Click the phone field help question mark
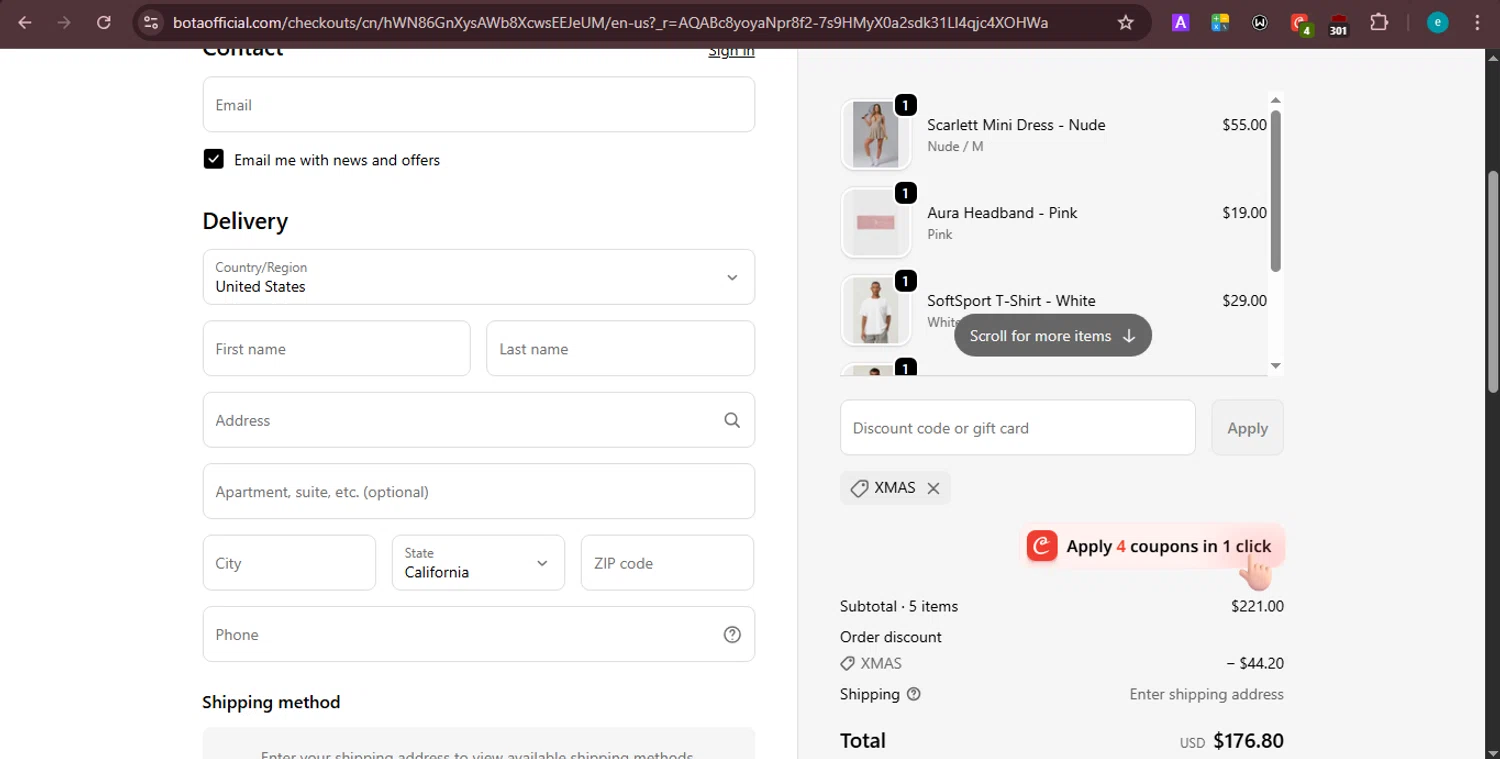Image resolution: width=1500 pixels, height=759 pixels. click(732, 634)
